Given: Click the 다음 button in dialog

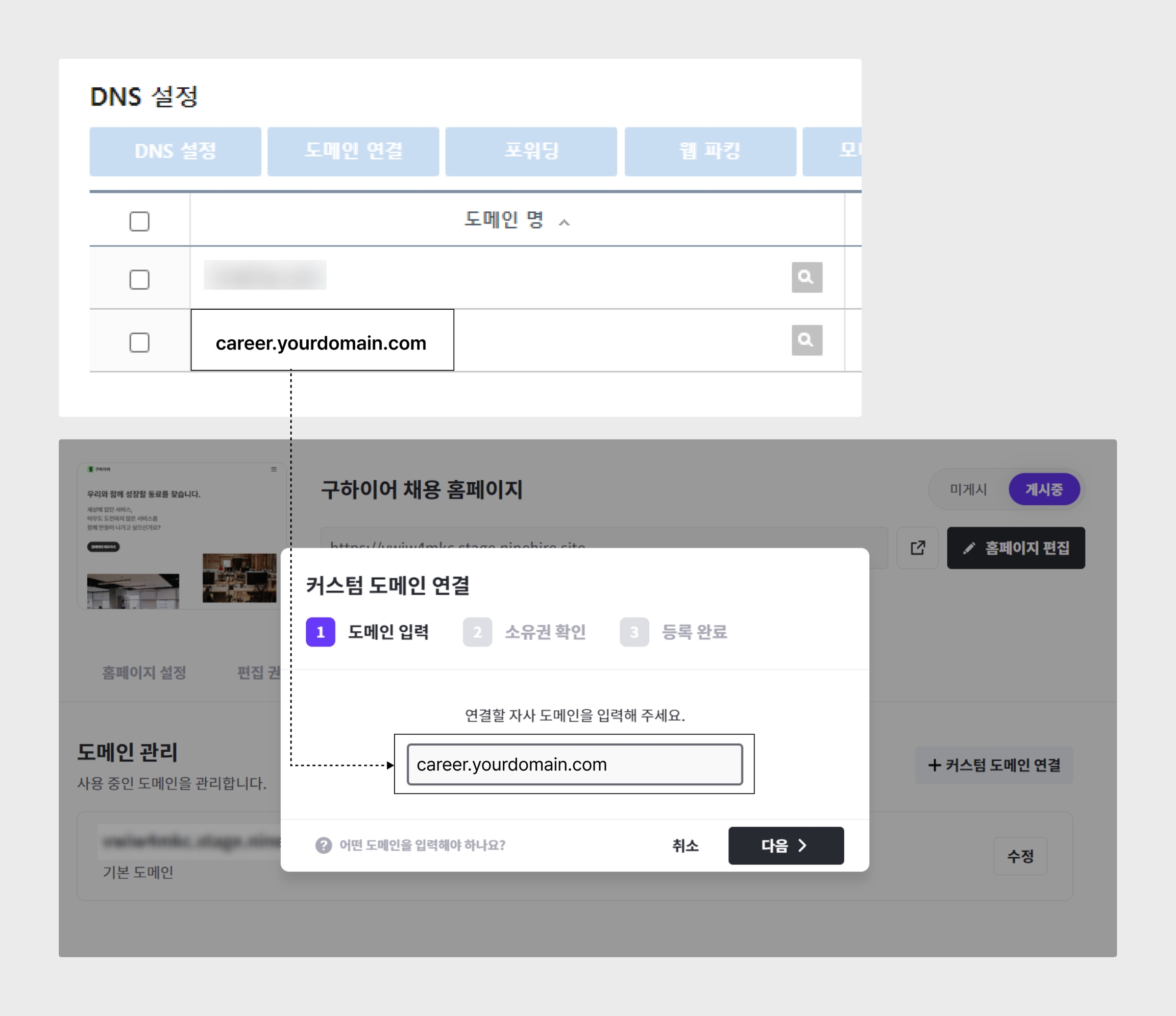Looking at the screenshot, I should pyautogui.click(x=786, y=845).
